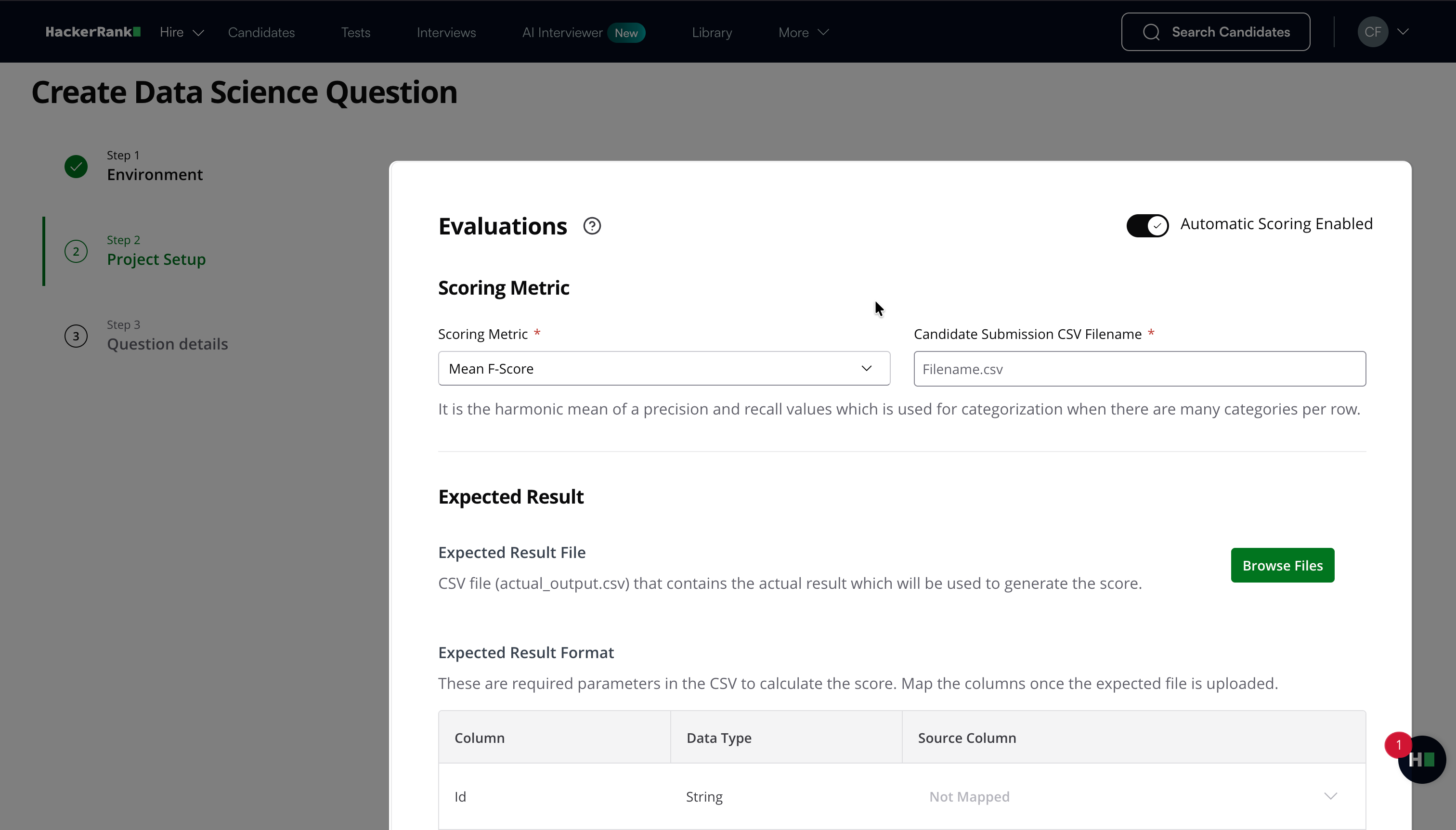Disable the Automatic Scoring toggle
1456x830 pixels.
click(x=1147, y=225)
